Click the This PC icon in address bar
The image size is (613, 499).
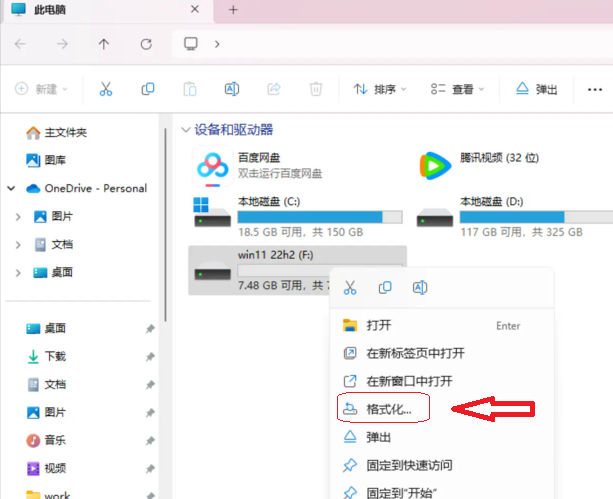click(x=191, y=43)
